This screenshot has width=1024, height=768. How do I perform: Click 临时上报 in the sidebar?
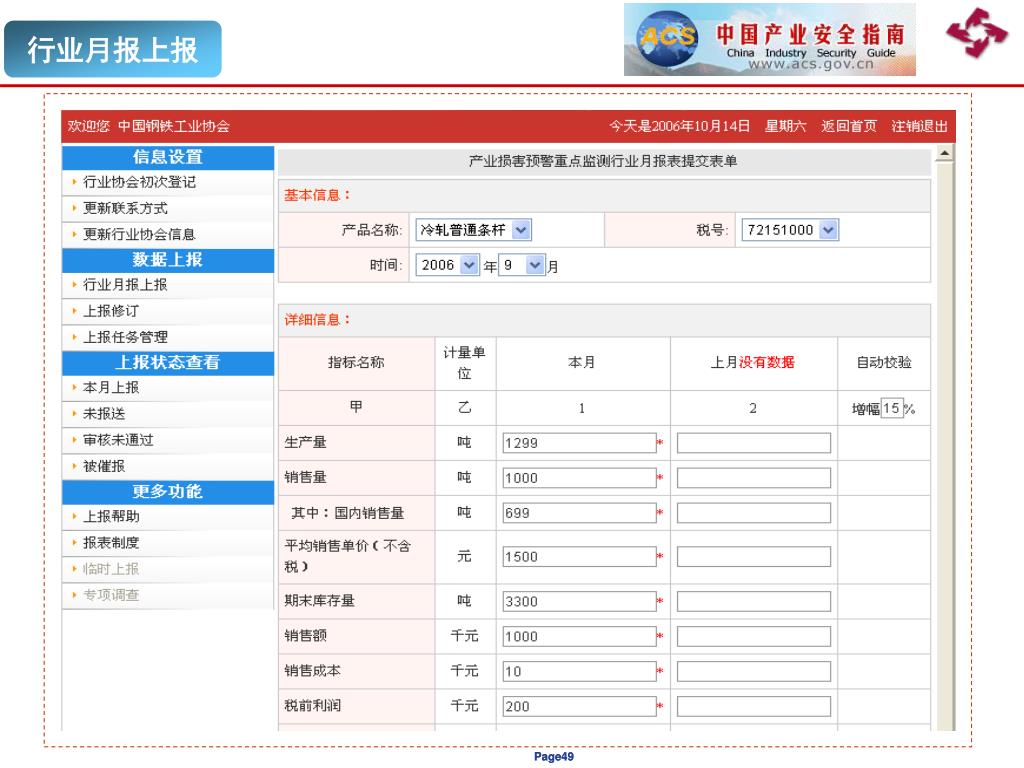(110, 569)
